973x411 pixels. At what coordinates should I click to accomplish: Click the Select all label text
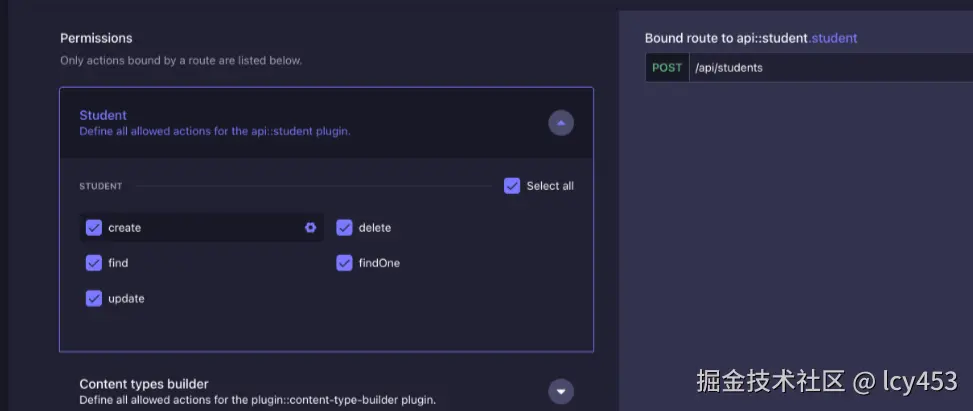click(x=550, y=186)
